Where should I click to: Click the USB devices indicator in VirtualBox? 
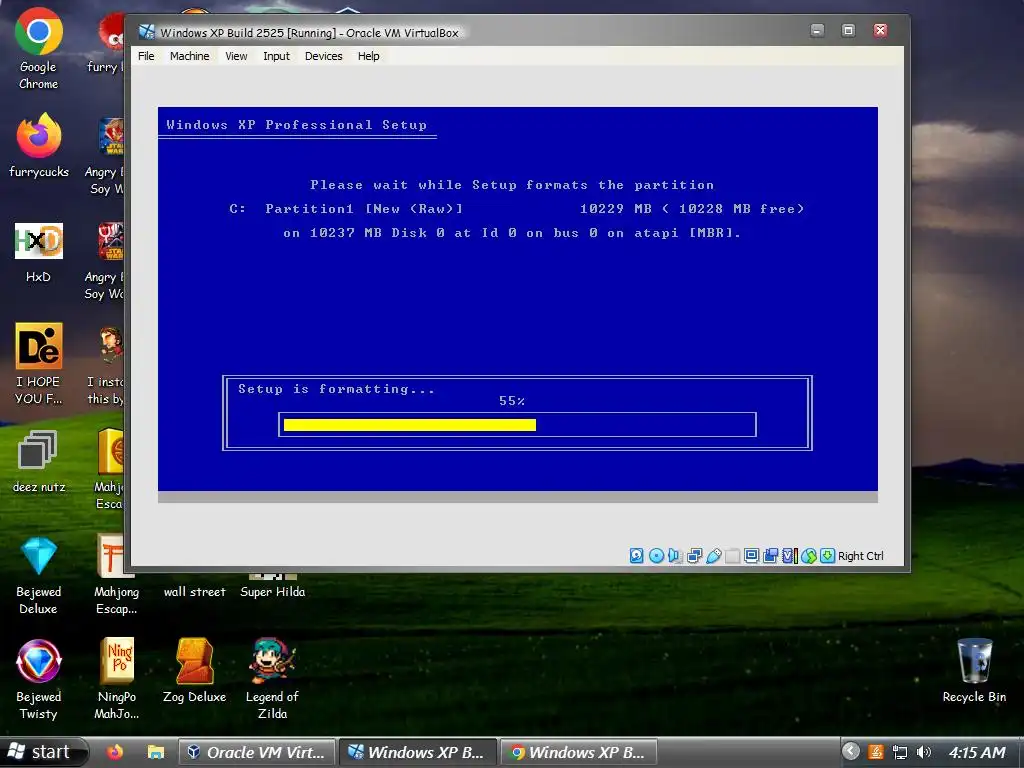pos(713,556)
